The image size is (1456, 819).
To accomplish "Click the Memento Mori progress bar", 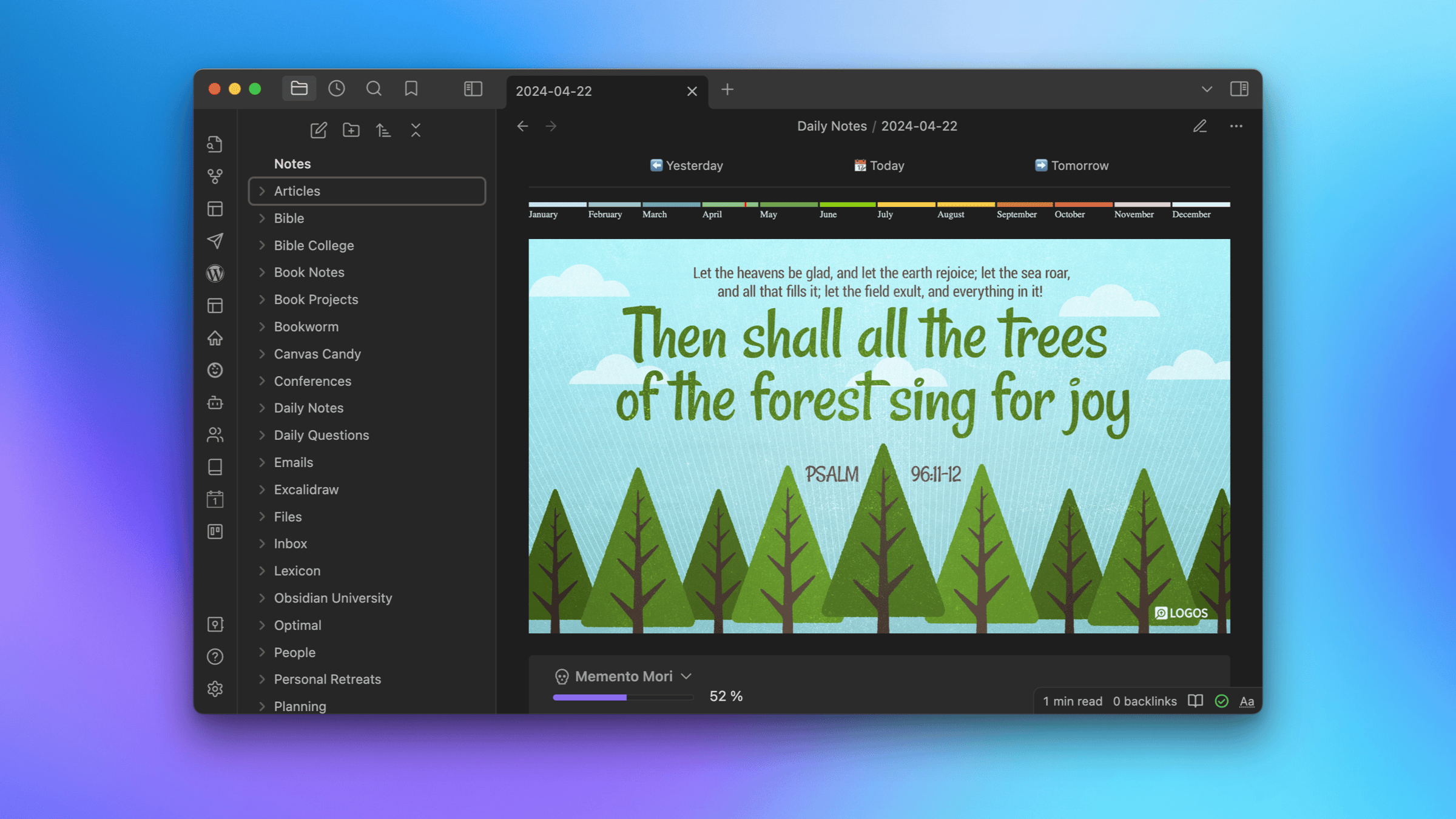I will (623, 698).
